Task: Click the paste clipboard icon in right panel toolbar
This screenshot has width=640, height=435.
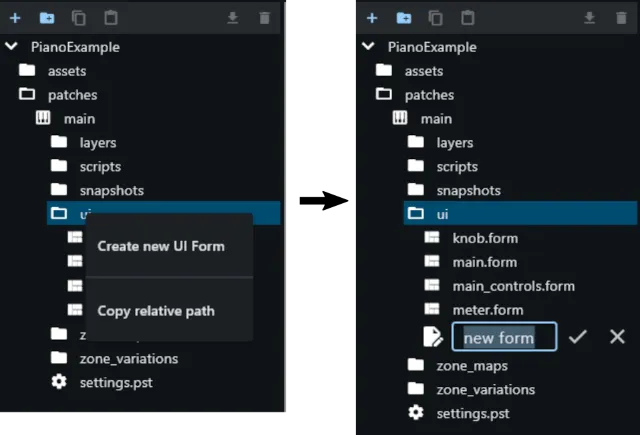Action: (x=467, y=18)
